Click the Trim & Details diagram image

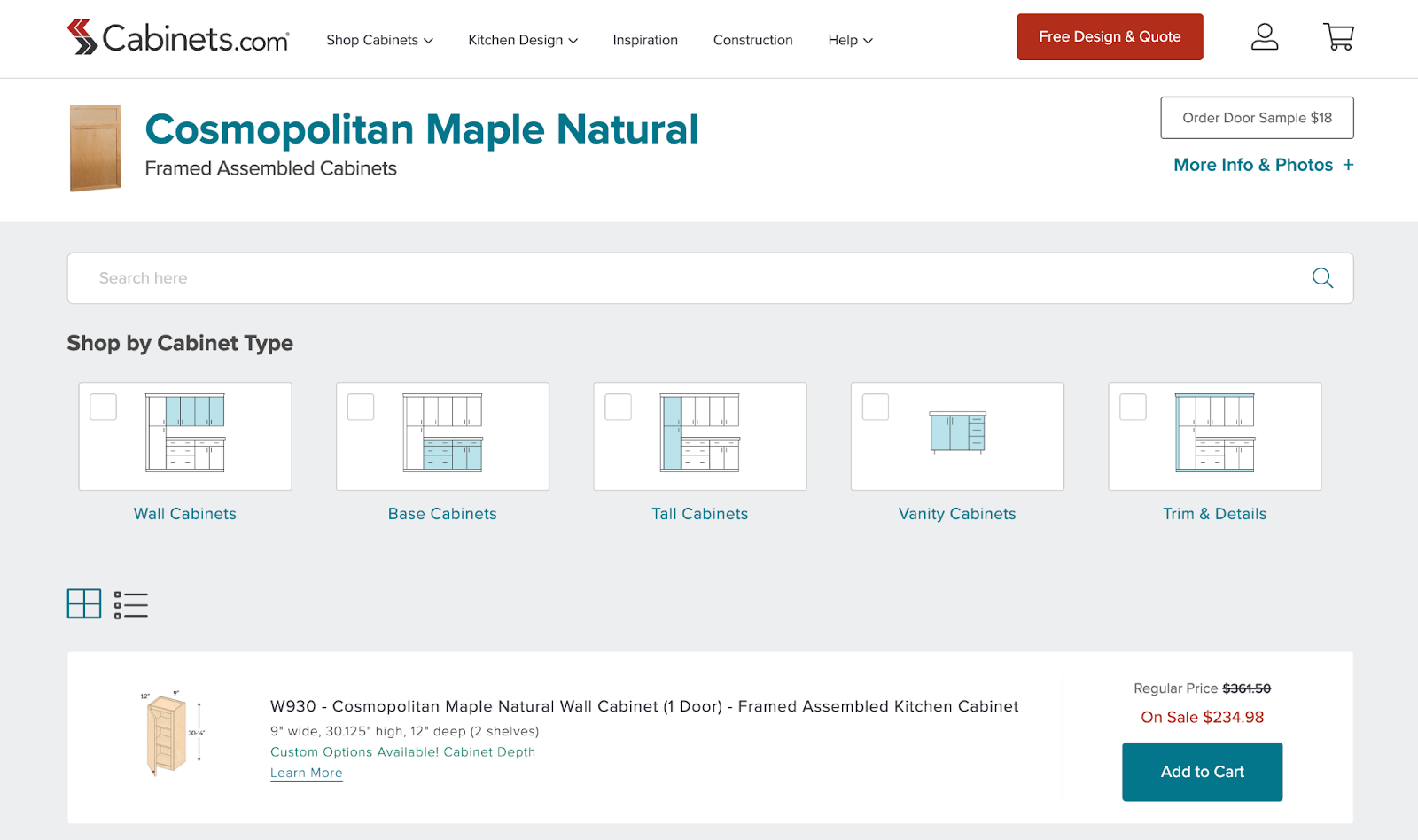[x=1215, y=432]
